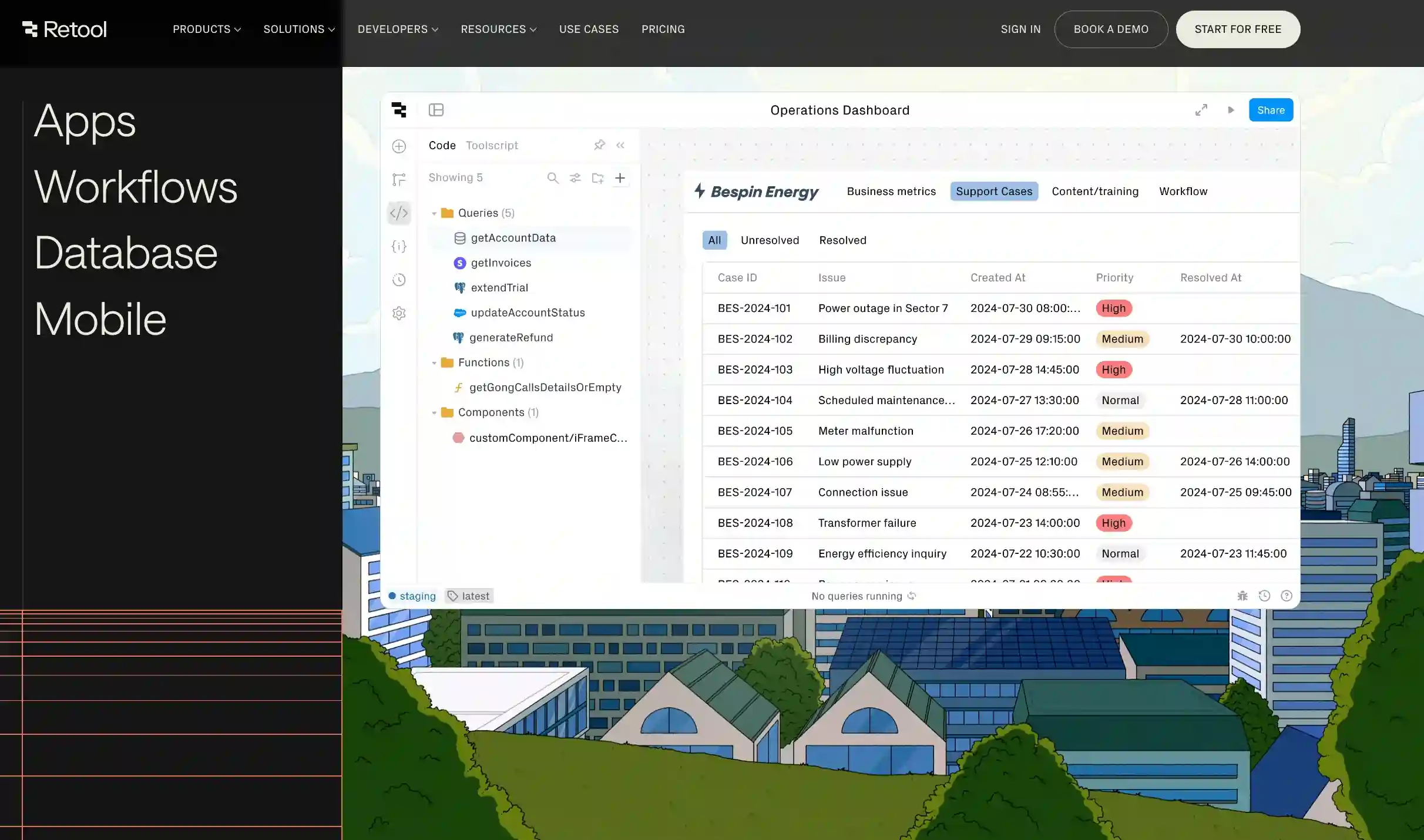Select Apps product heading
Viewport: 1424px width, 840px height.
click(x=85, y=122)
